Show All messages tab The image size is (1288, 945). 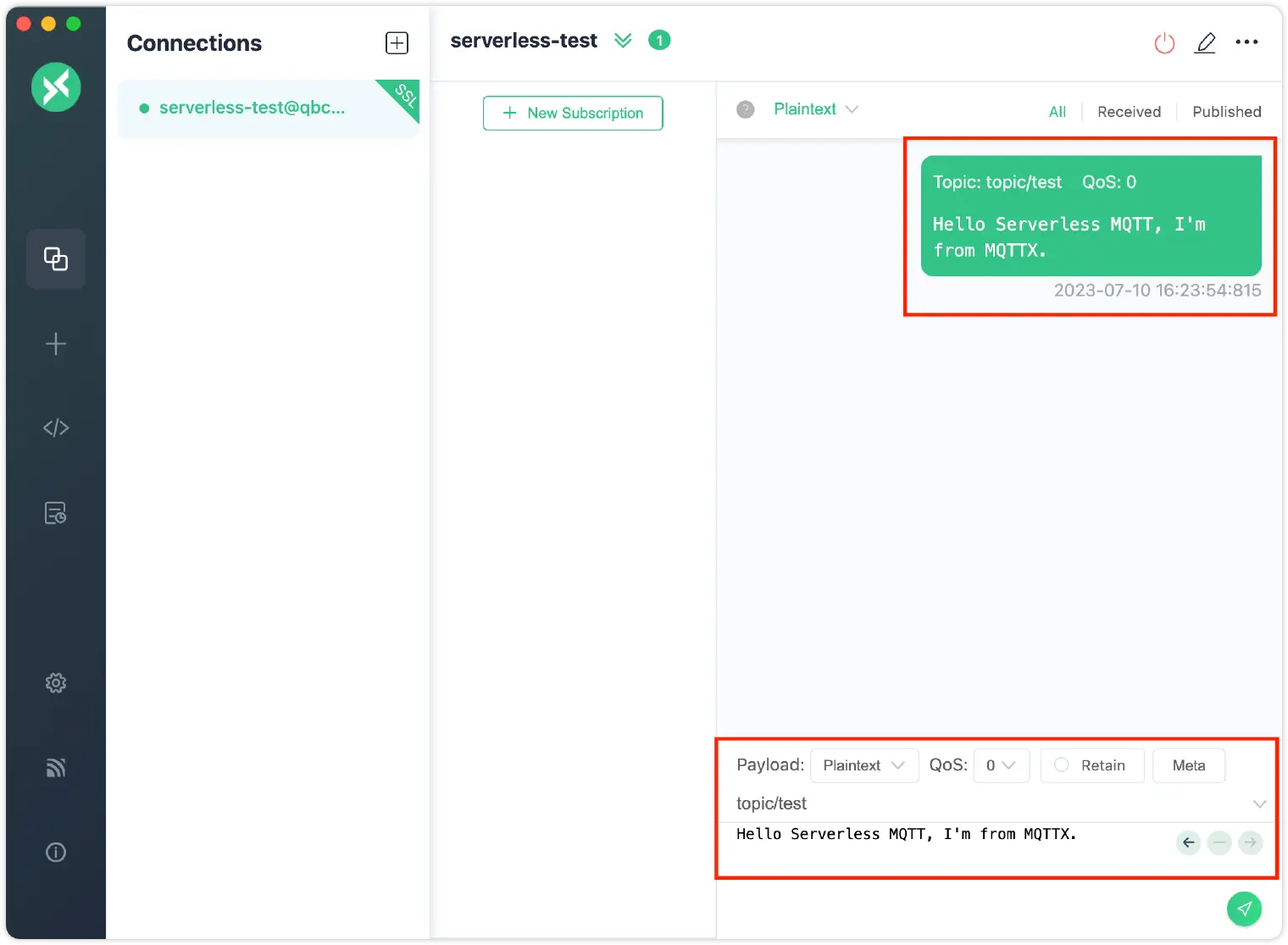[x=1057, y=112]
